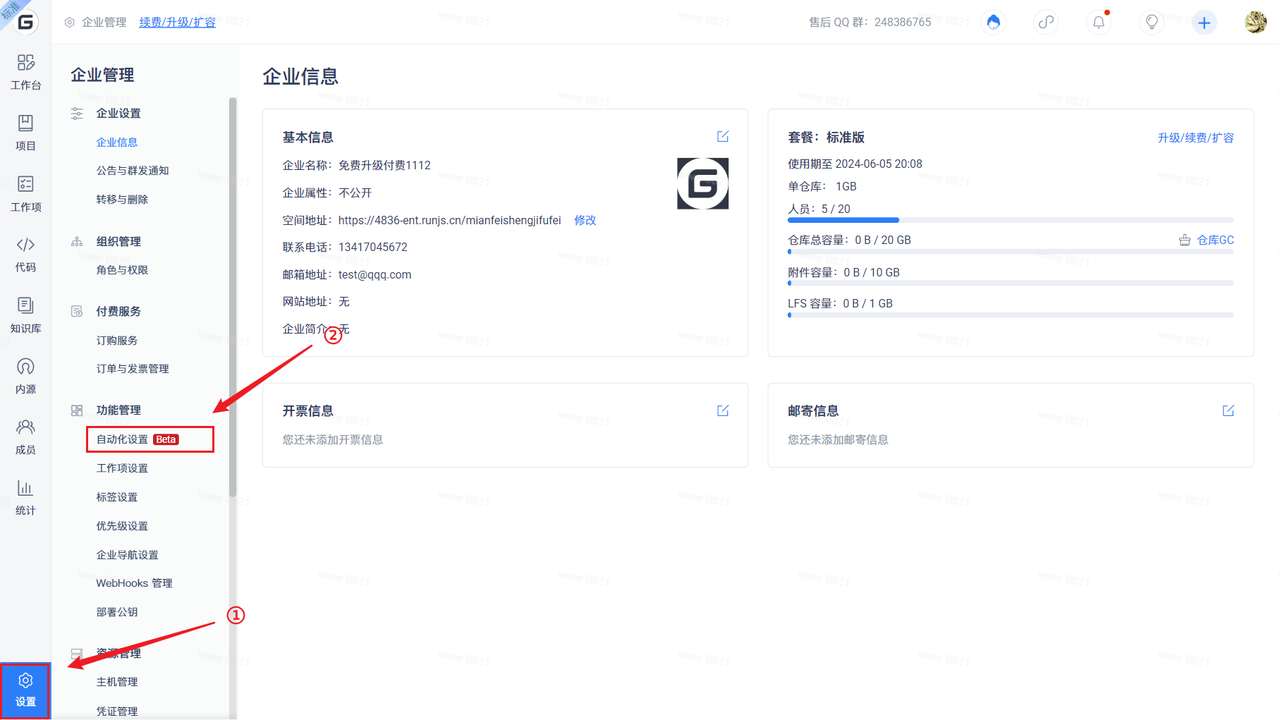1280x720 pixels.
Task: Open 企业导航设置 menu item
Action: pyautogui.click(x=127, y=555)
